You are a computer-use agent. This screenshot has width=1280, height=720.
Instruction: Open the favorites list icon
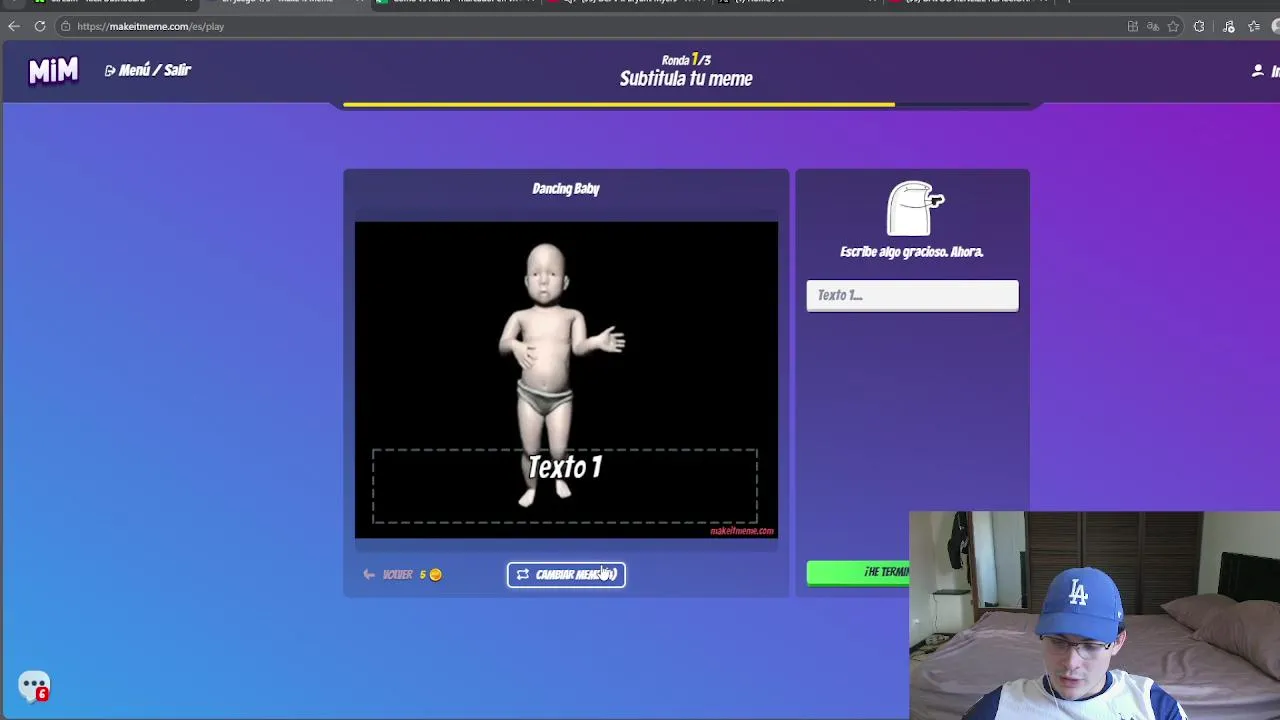(1254, 26)
